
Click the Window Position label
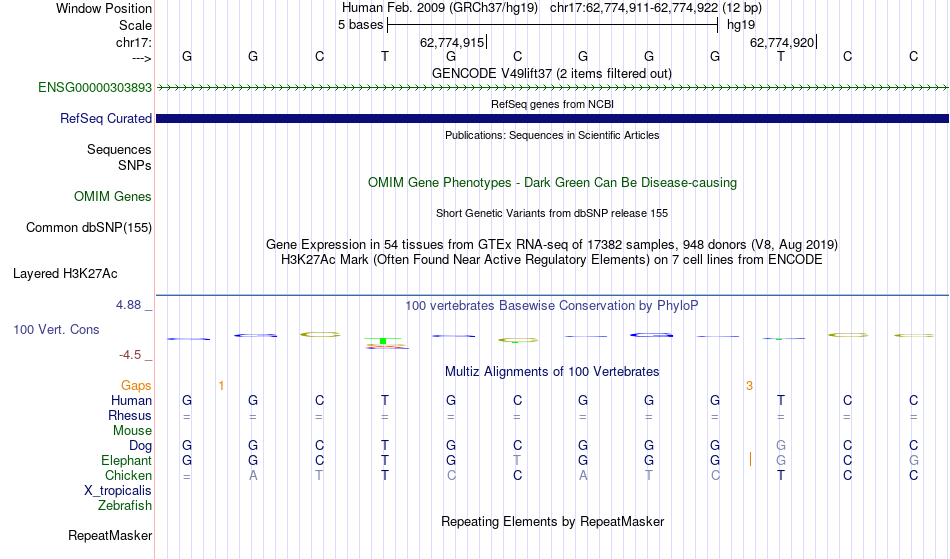tap(104, 8)
